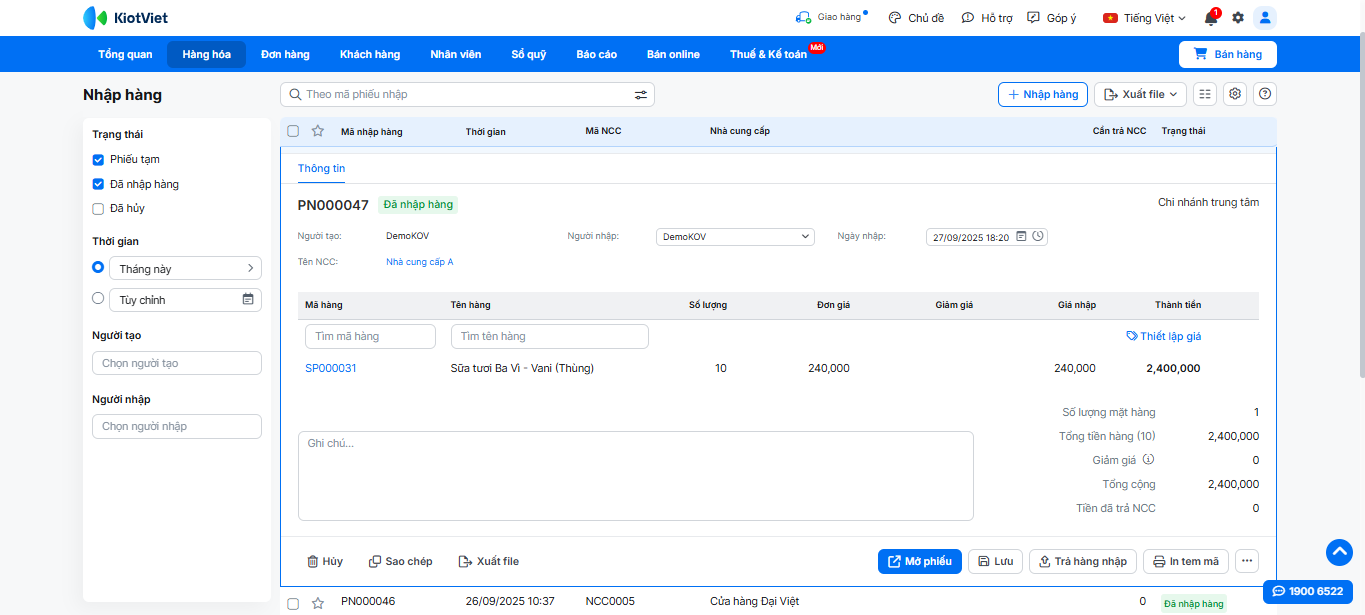The height and width of the screenshot is (615, 1365).
Task: Open Tổng quan menu
Action: coord(125,54)
